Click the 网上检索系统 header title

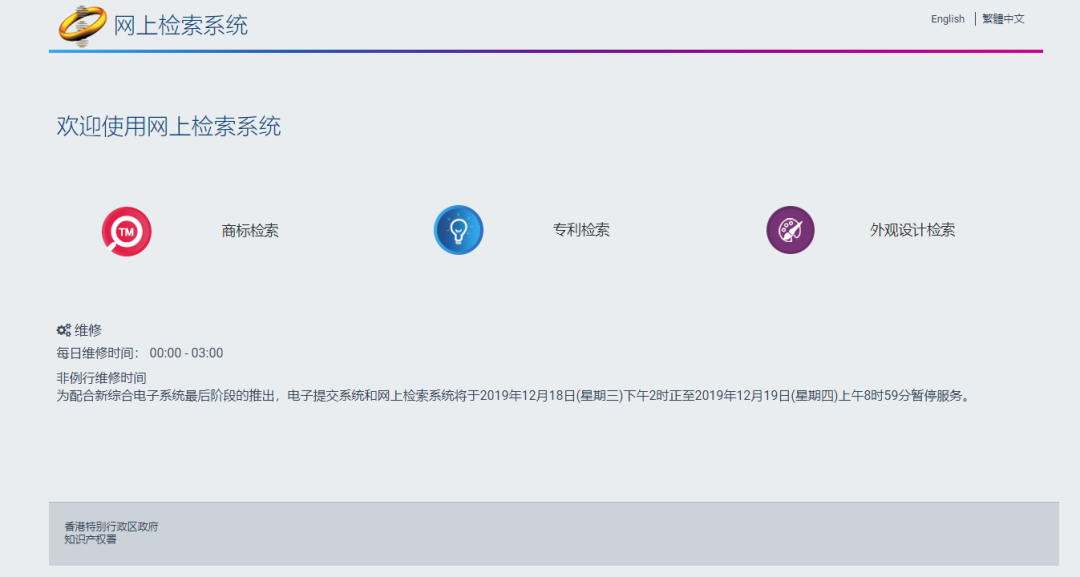(x=181, y=26)
